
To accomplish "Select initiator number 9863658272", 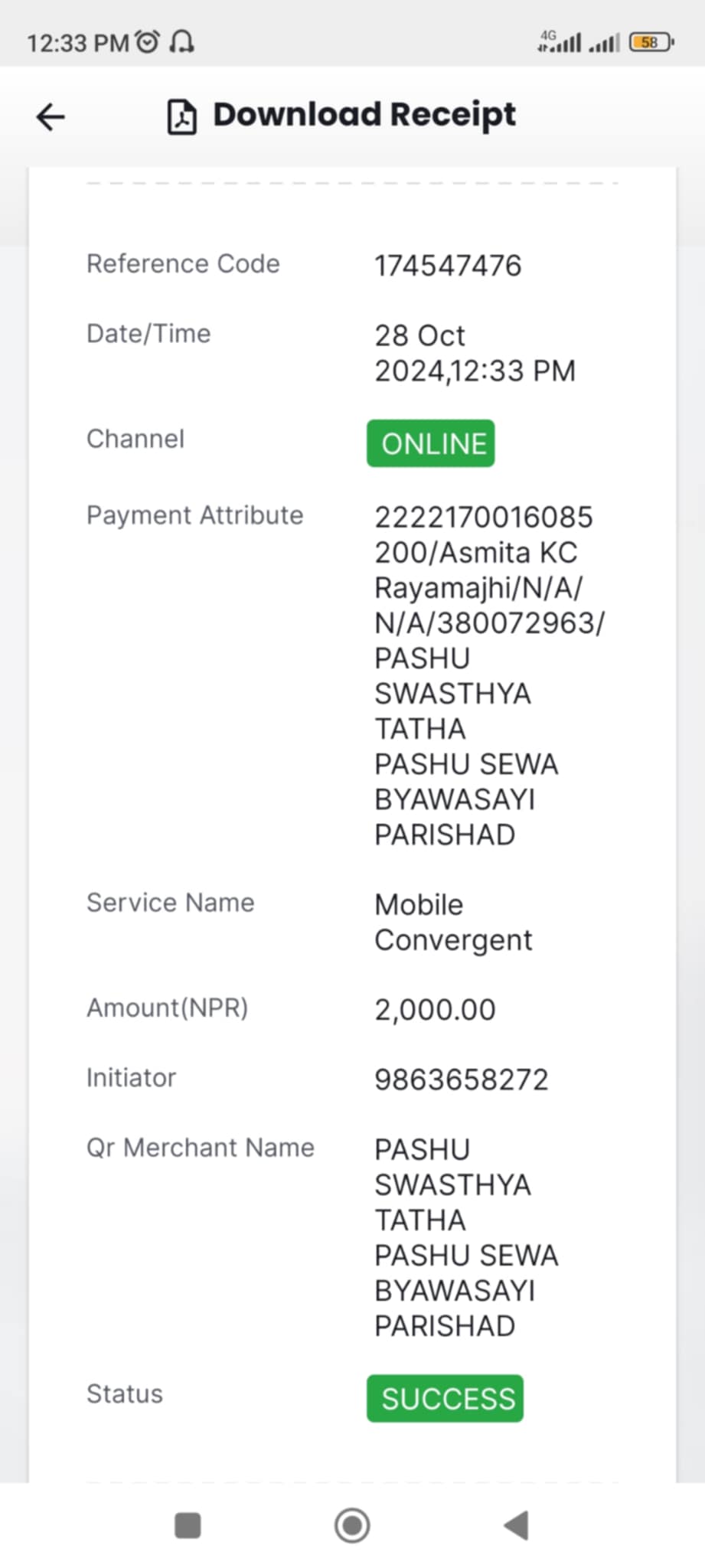I will click(x=462, y=1080).
